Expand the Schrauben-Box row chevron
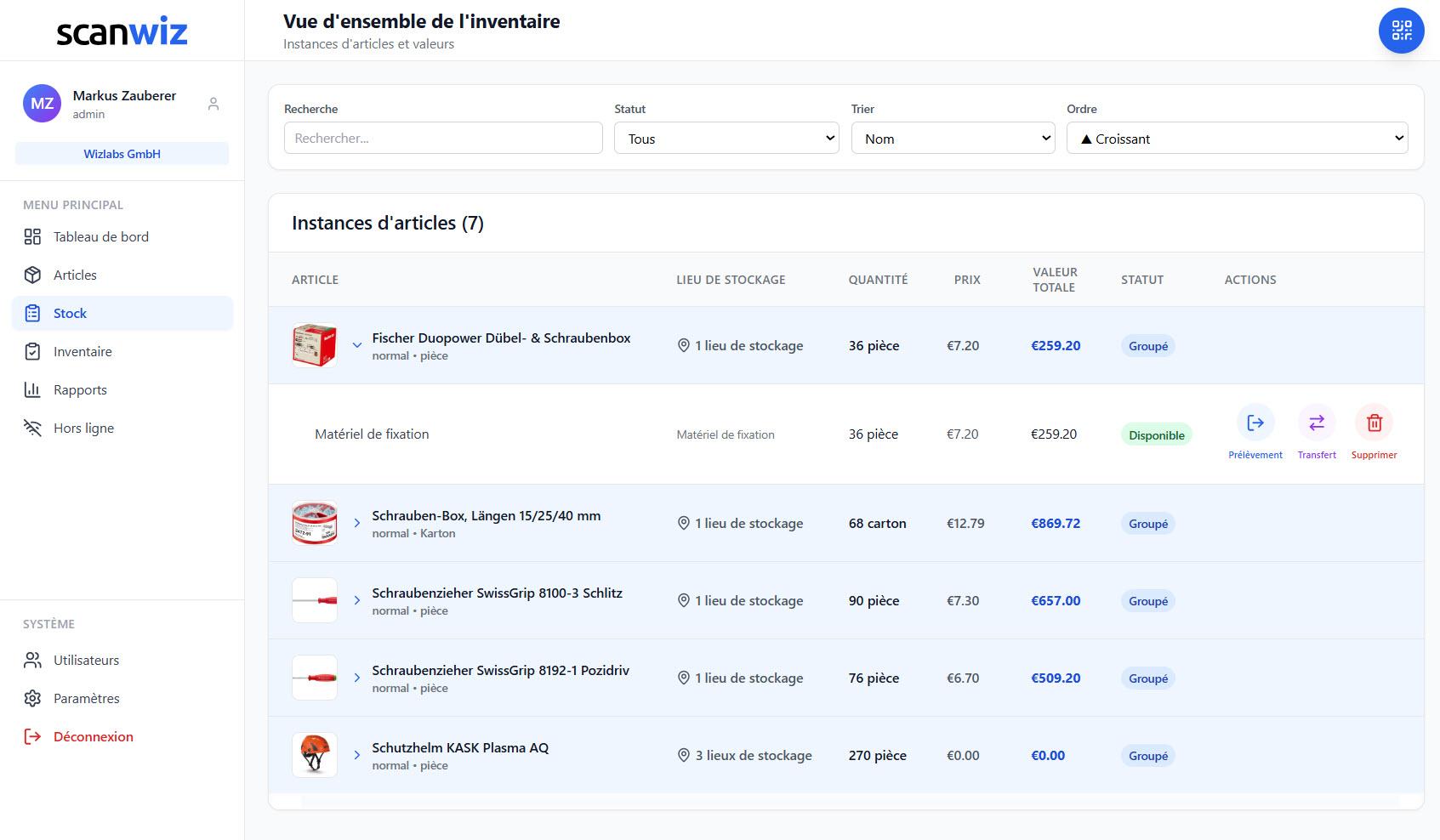Viewport: 1440px width, 840px height. tap(357, 523)
